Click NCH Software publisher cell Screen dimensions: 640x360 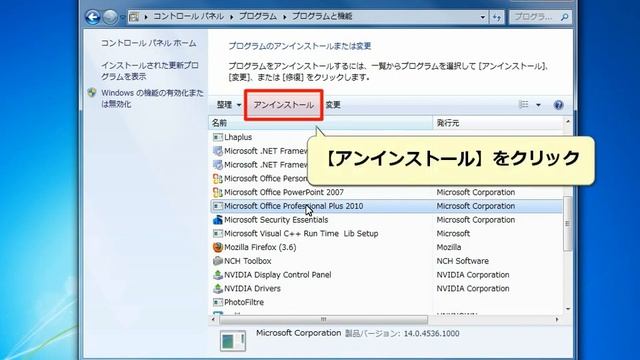(x=462, y=261)
